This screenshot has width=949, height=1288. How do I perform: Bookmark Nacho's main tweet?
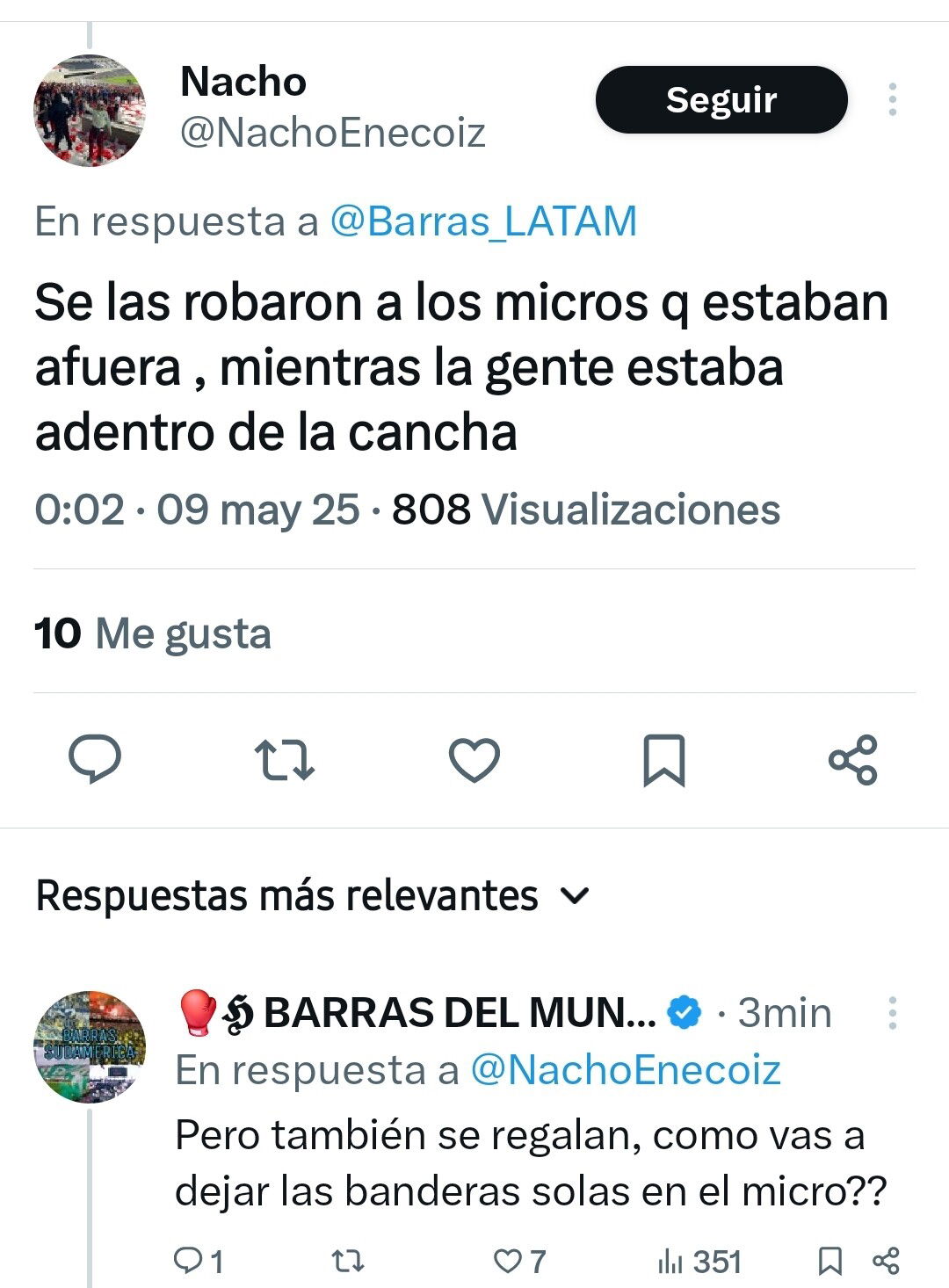[664, 760]
